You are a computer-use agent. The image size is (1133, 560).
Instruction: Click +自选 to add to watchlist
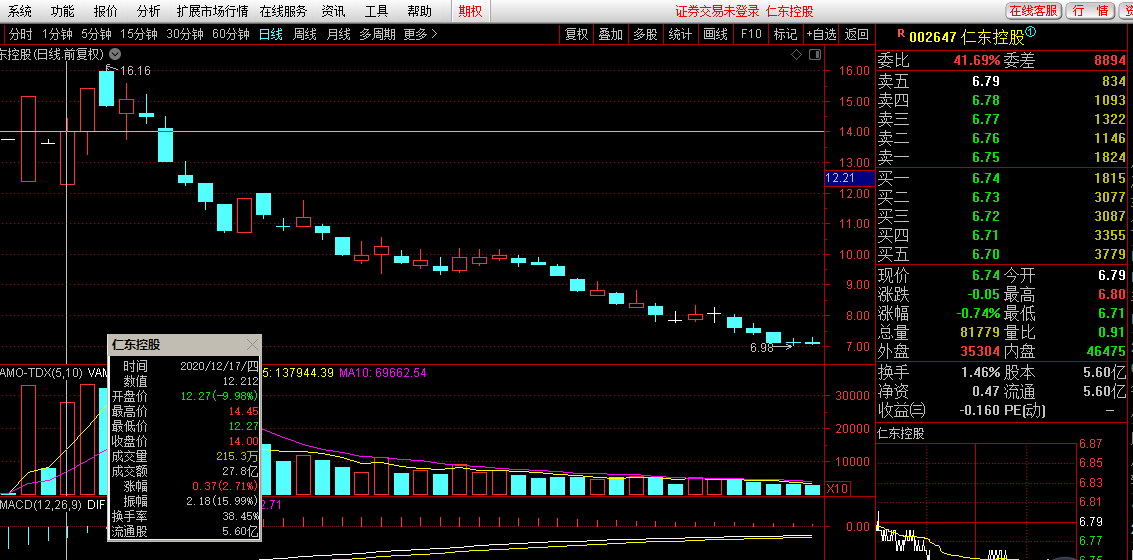(x=820, y=34)
